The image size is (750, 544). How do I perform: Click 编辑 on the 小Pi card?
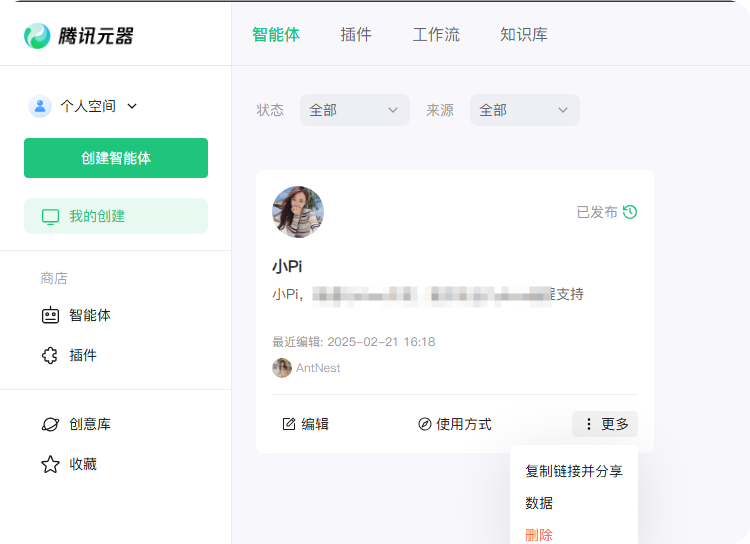pos(305,424)
